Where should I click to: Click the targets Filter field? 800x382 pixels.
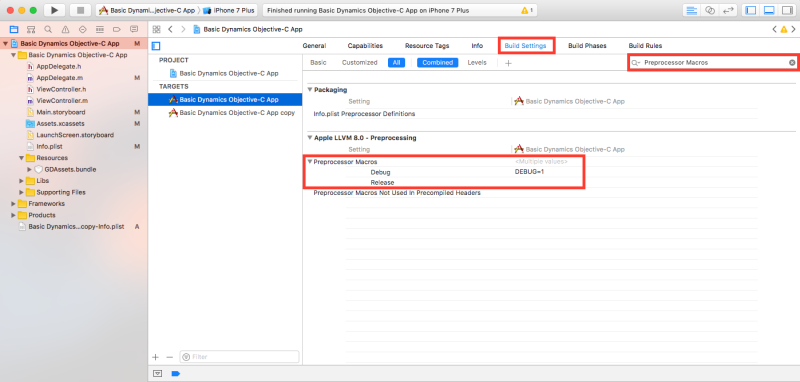click(240, 357)
